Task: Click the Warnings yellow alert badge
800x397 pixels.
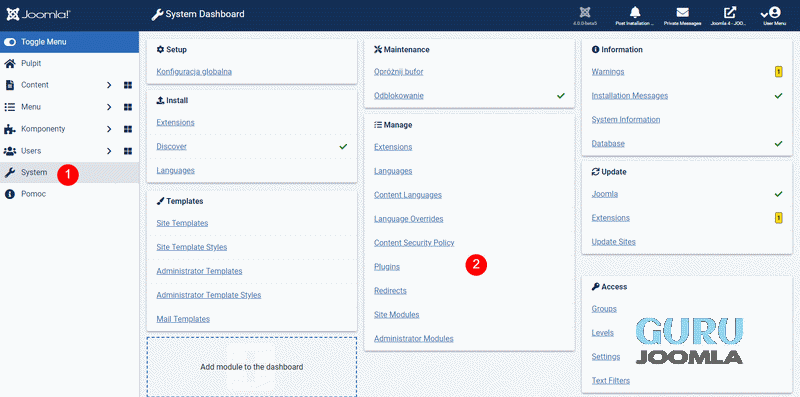Action: tap(778, 72)
